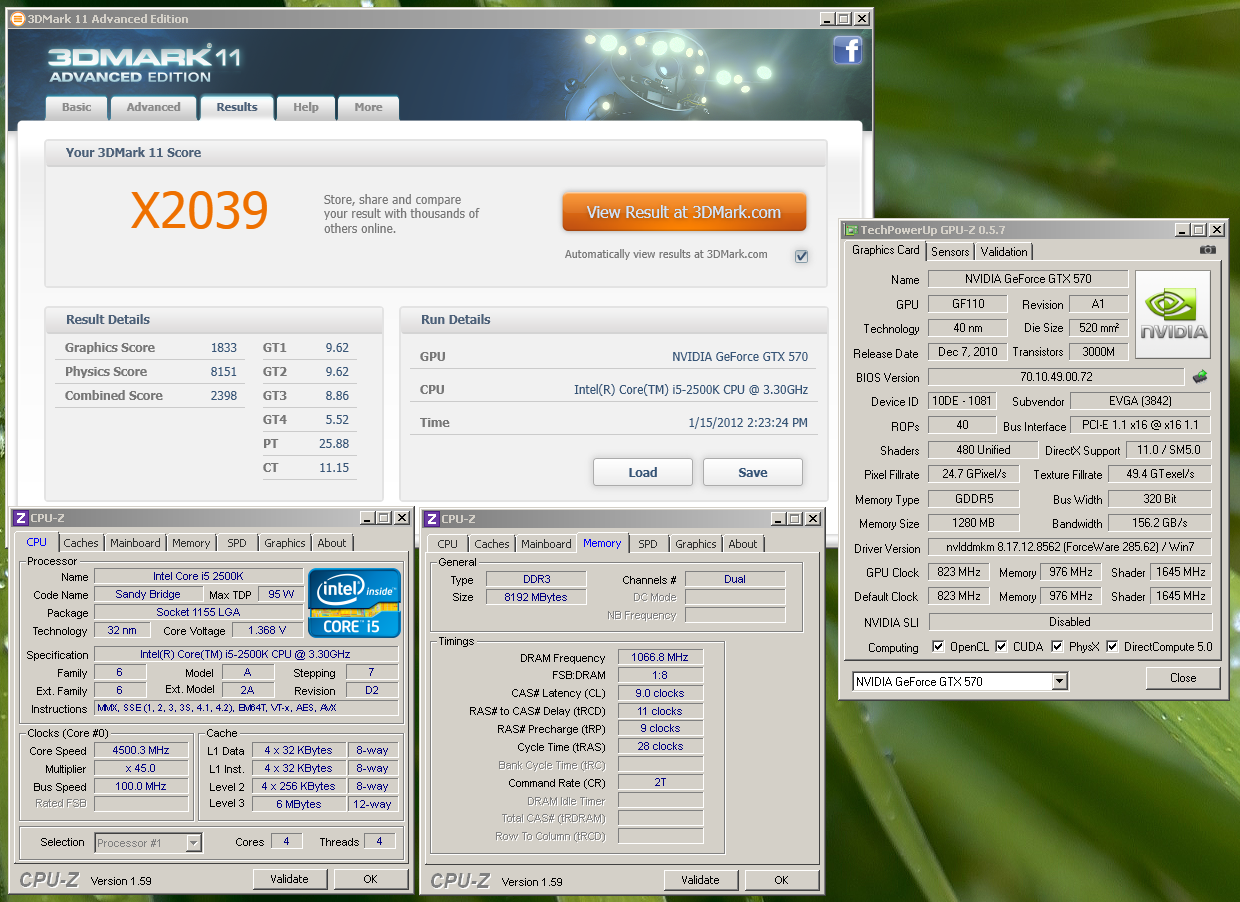The image size is (1240, 902).
Task: Select the Results tab in 3DMark
Action: (237, 107)
